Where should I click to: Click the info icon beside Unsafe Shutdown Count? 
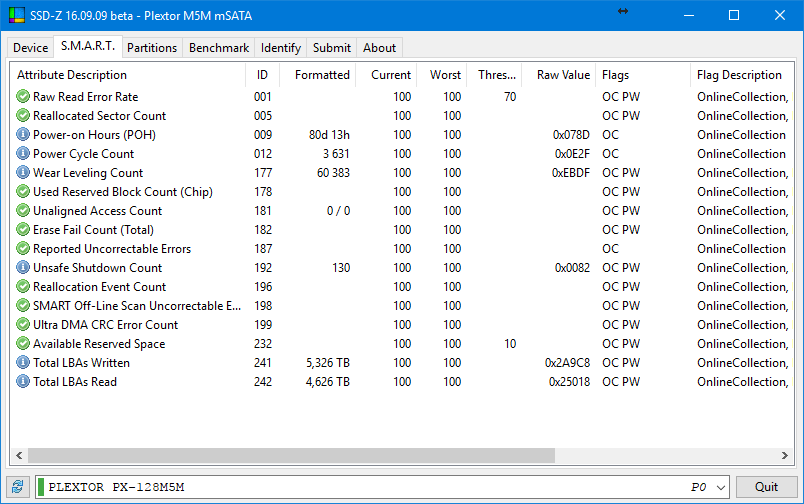[23, 268]
